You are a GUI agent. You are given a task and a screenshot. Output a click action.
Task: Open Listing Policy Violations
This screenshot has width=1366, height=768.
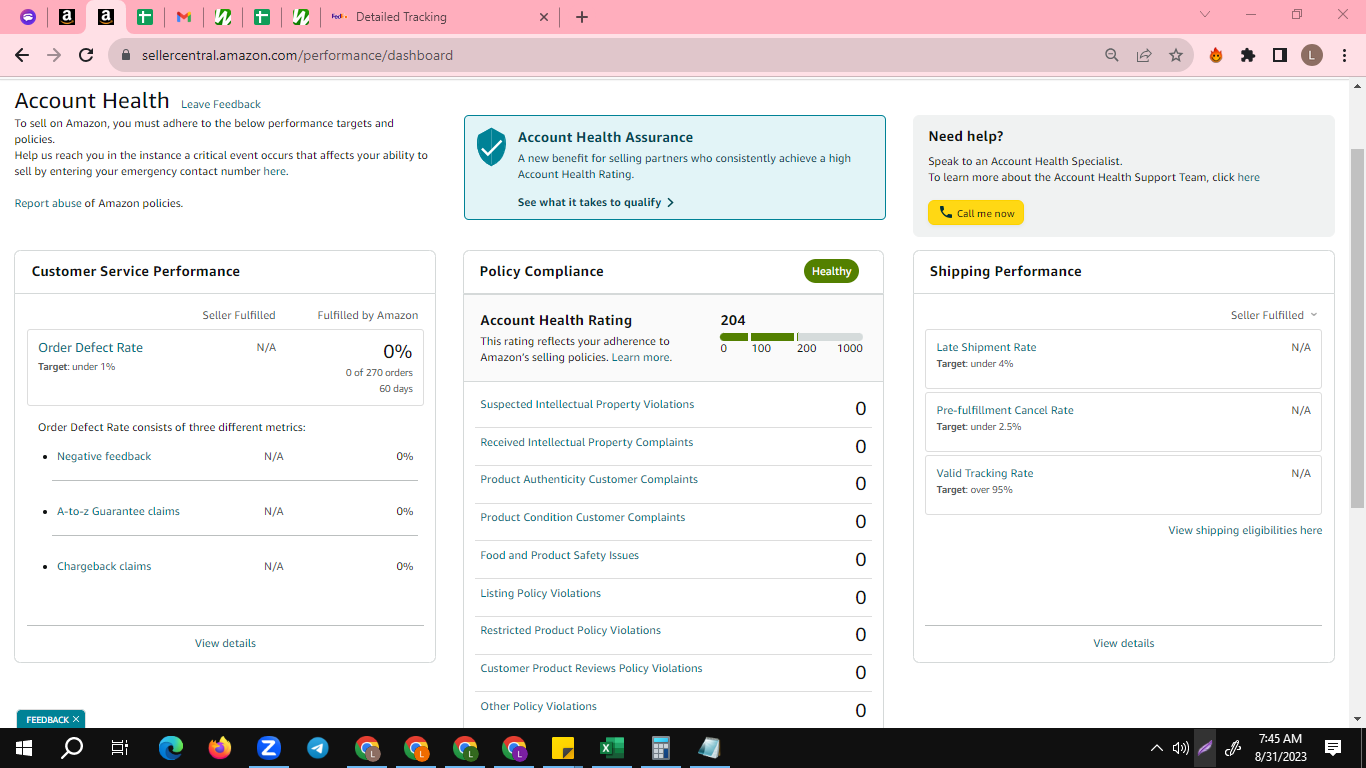[x=540, y=593]
